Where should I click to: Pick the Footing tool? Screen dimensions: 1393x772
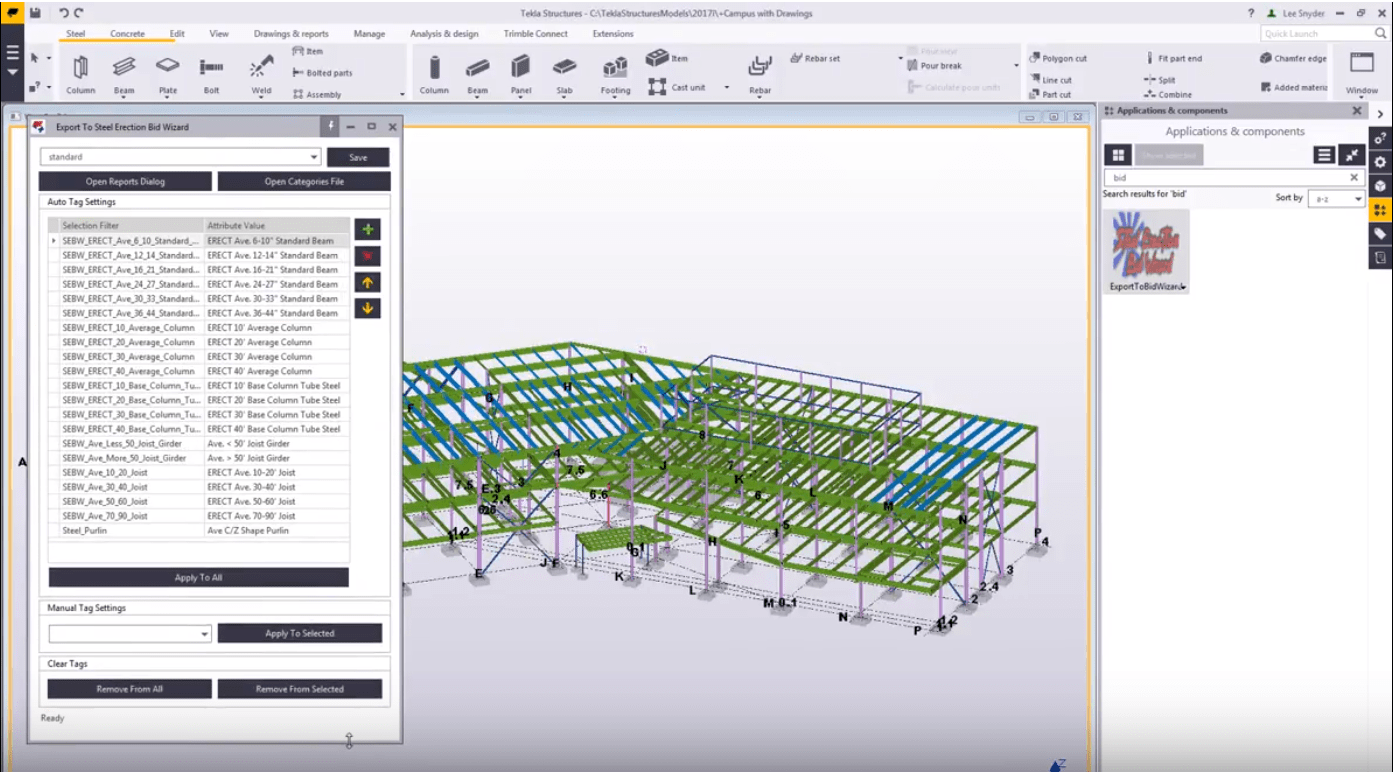[615, 75]
